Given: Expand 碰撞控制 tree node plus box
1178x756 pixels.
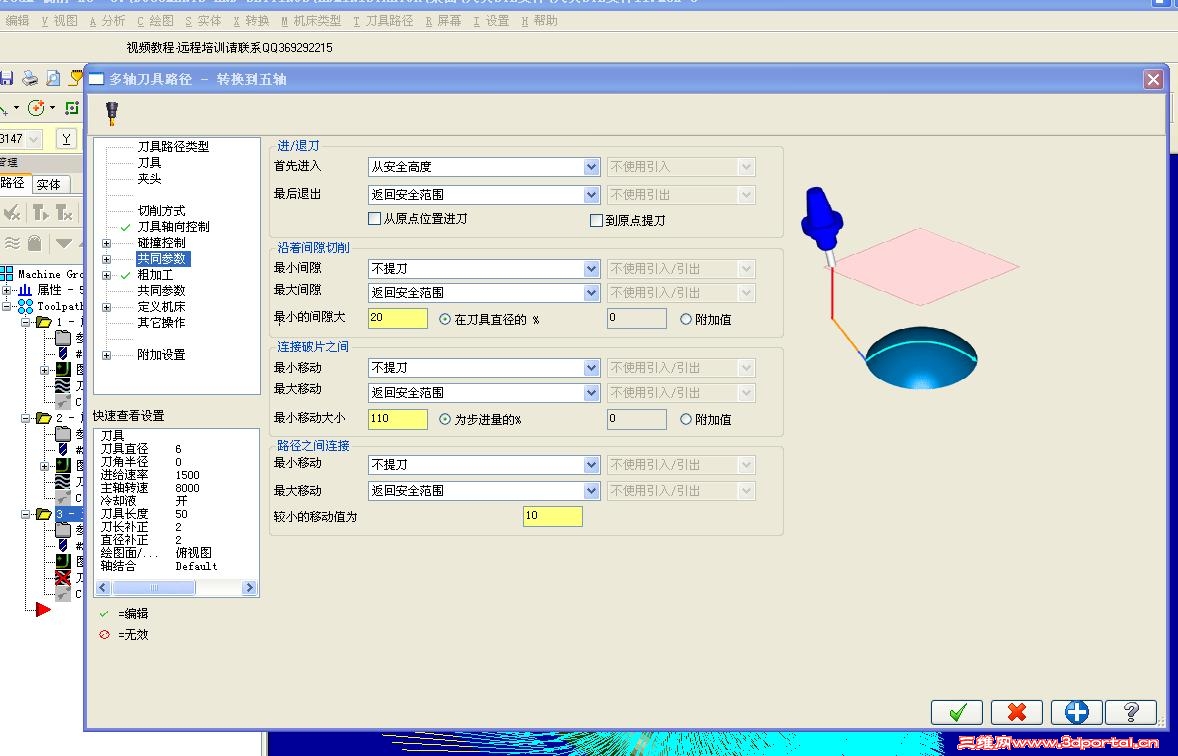Looking at the screenshot, I should (107, 243).
